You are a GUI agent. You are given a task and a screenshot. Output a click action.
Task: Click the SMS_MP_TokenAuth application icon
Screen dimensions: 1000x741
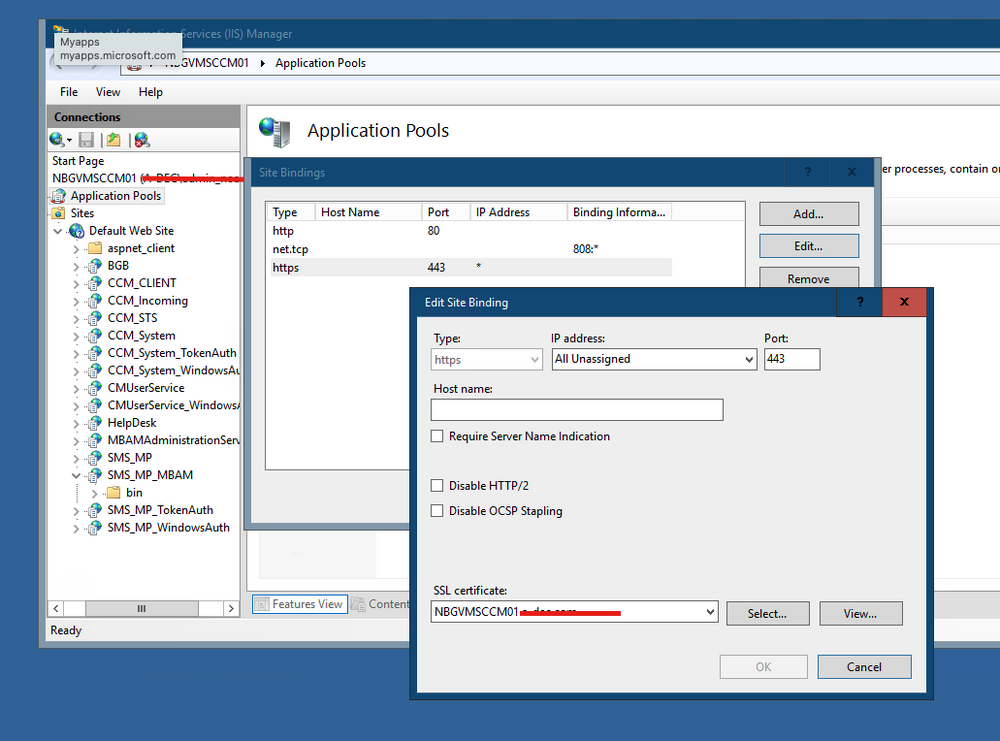[x=94, y=510]
